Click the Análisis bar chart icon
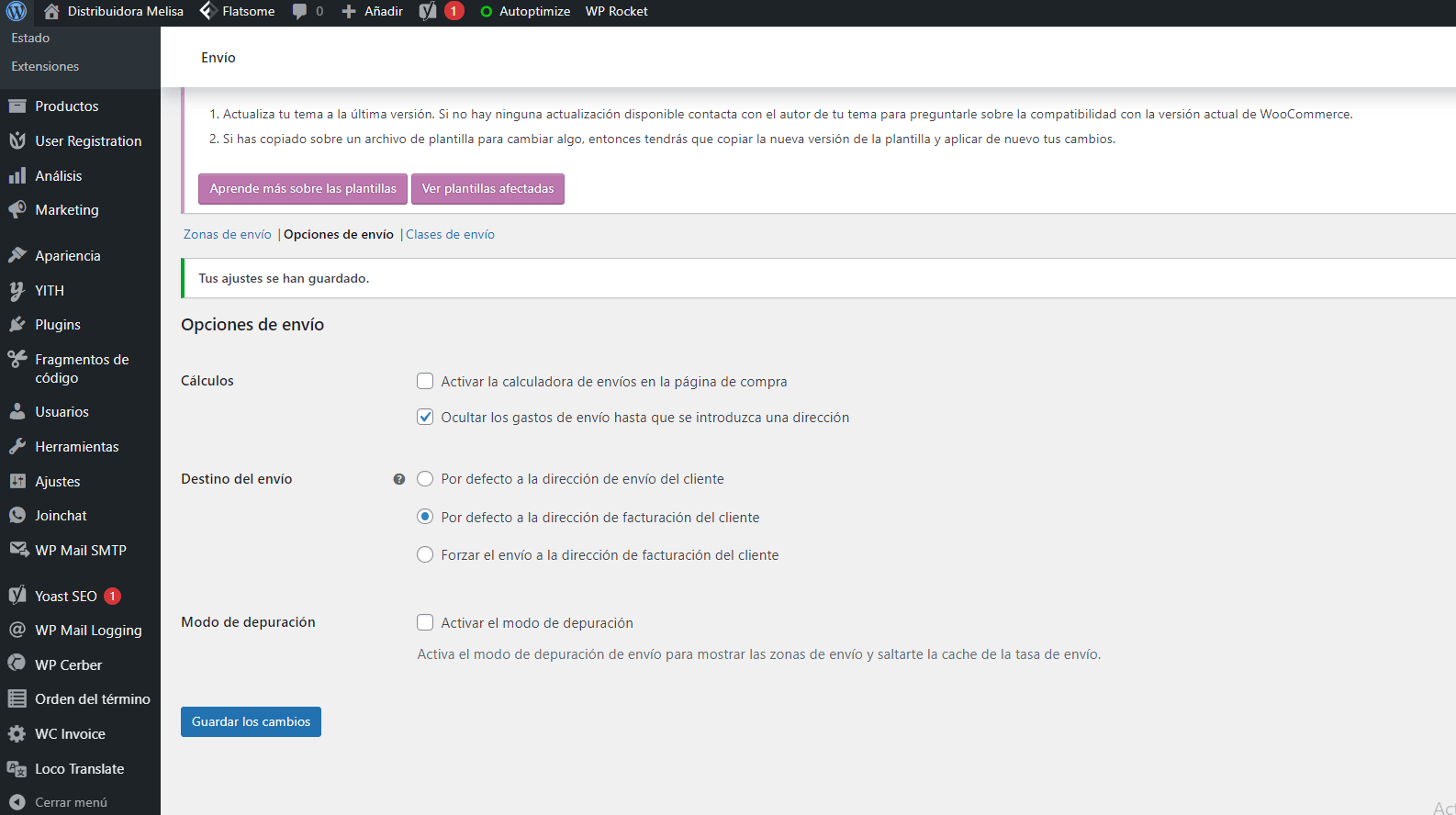 click(17, 176)
